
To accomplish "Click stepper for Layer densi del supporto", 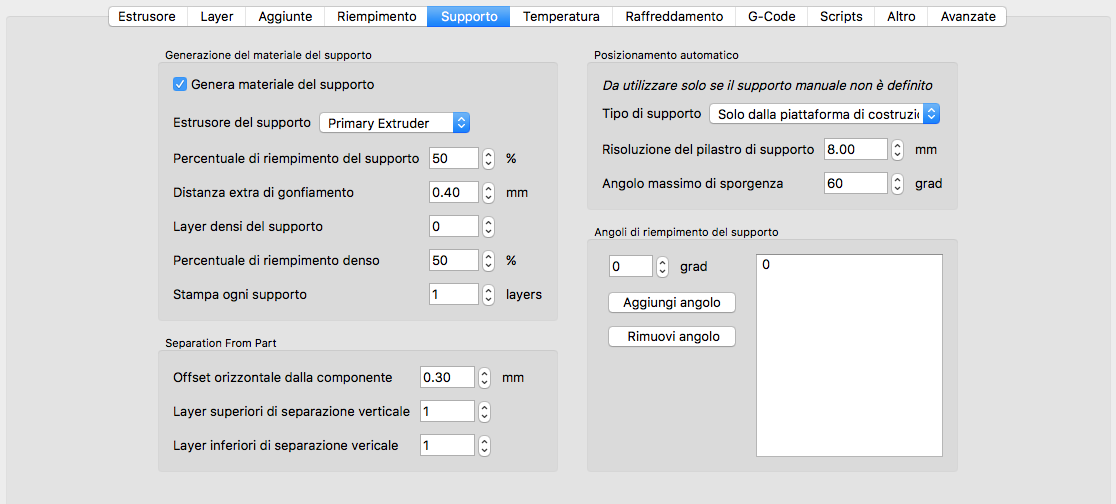I will 488,226.
